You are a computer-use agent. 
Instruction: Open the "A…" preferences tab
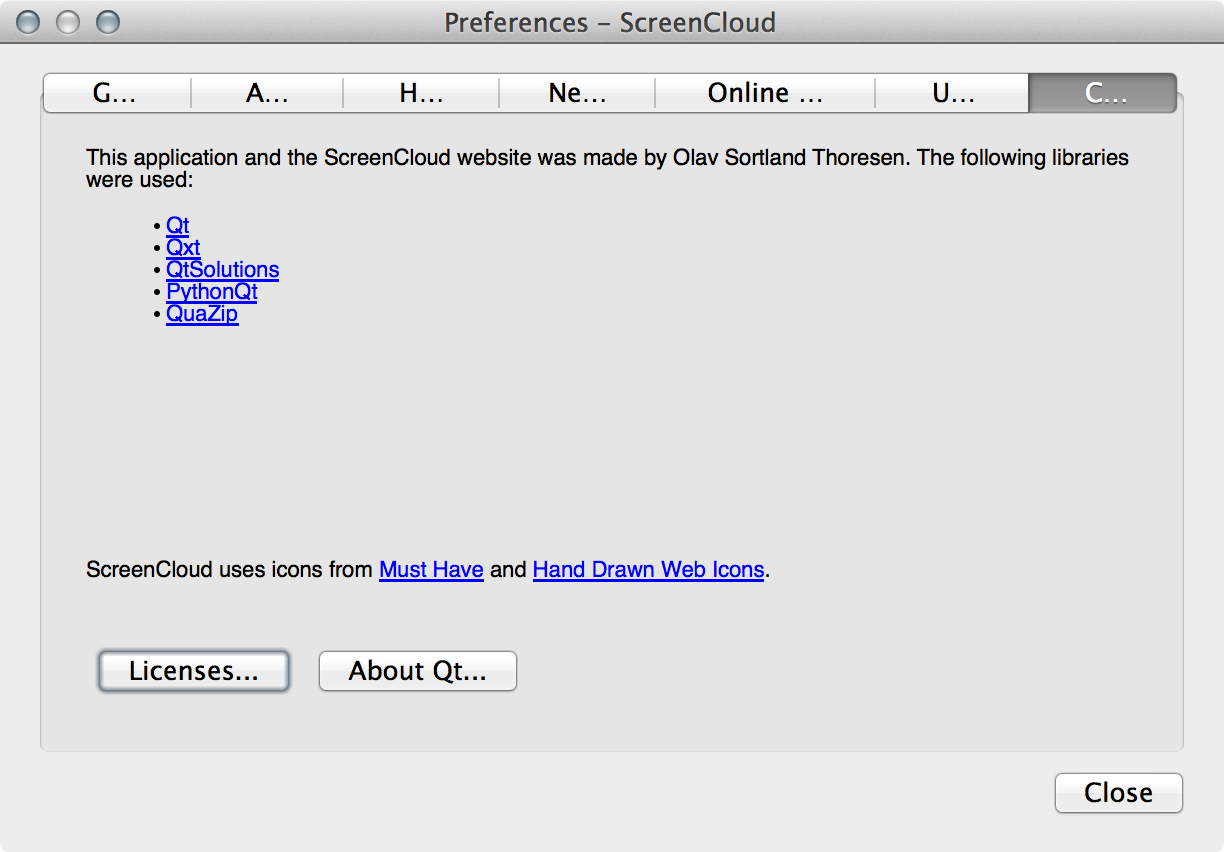click(267, 93)
